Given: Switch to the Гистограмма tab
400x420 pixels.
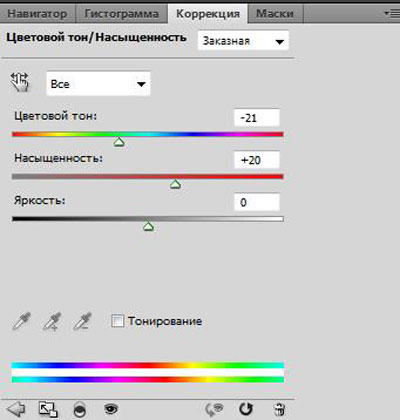Looking at the screenshot, I should pyautogui.click(x=121, y=14).
